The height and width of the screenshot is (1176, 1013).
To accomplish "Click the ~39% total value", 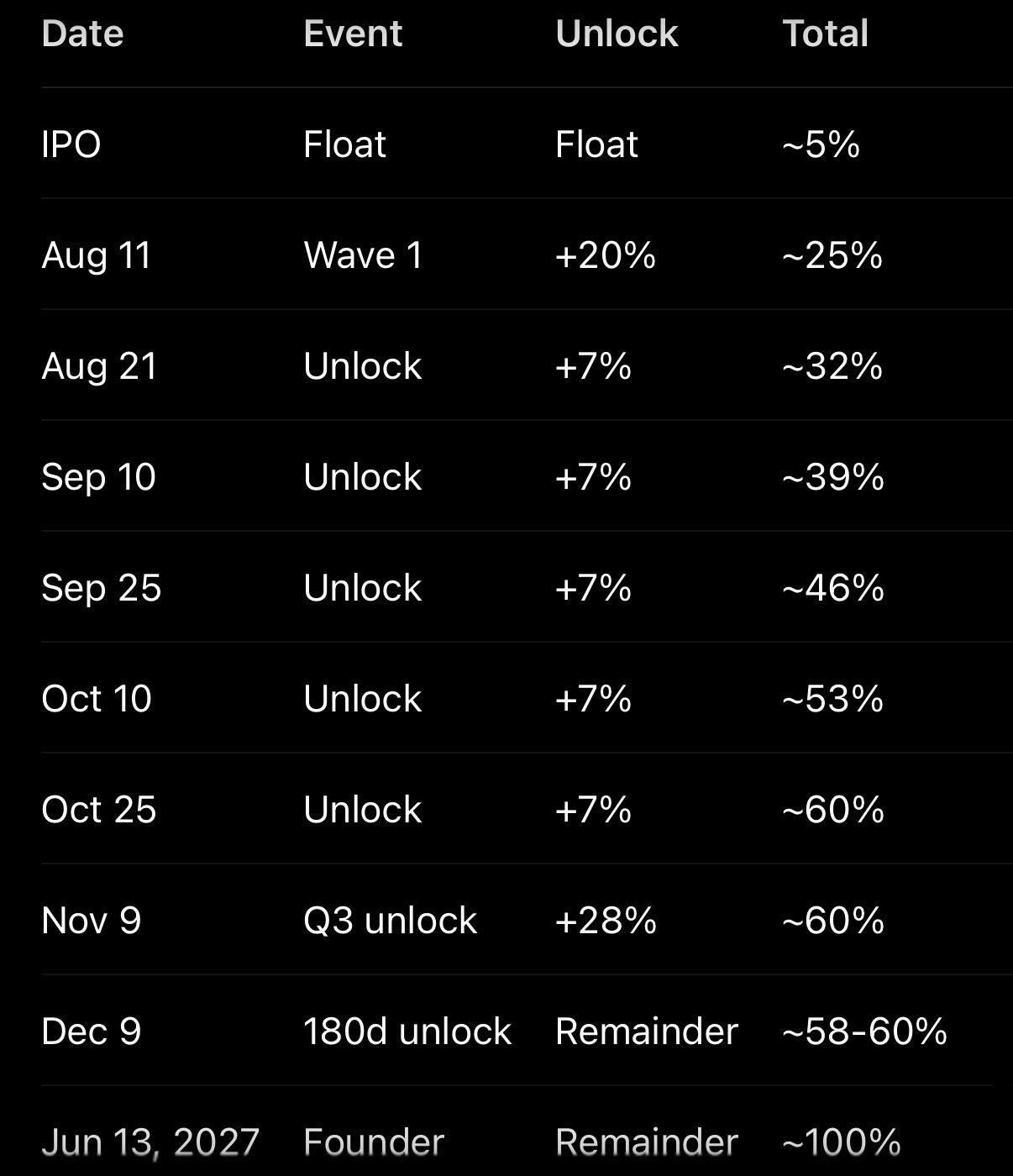I will pyautogui.click(x=832, y=477).
